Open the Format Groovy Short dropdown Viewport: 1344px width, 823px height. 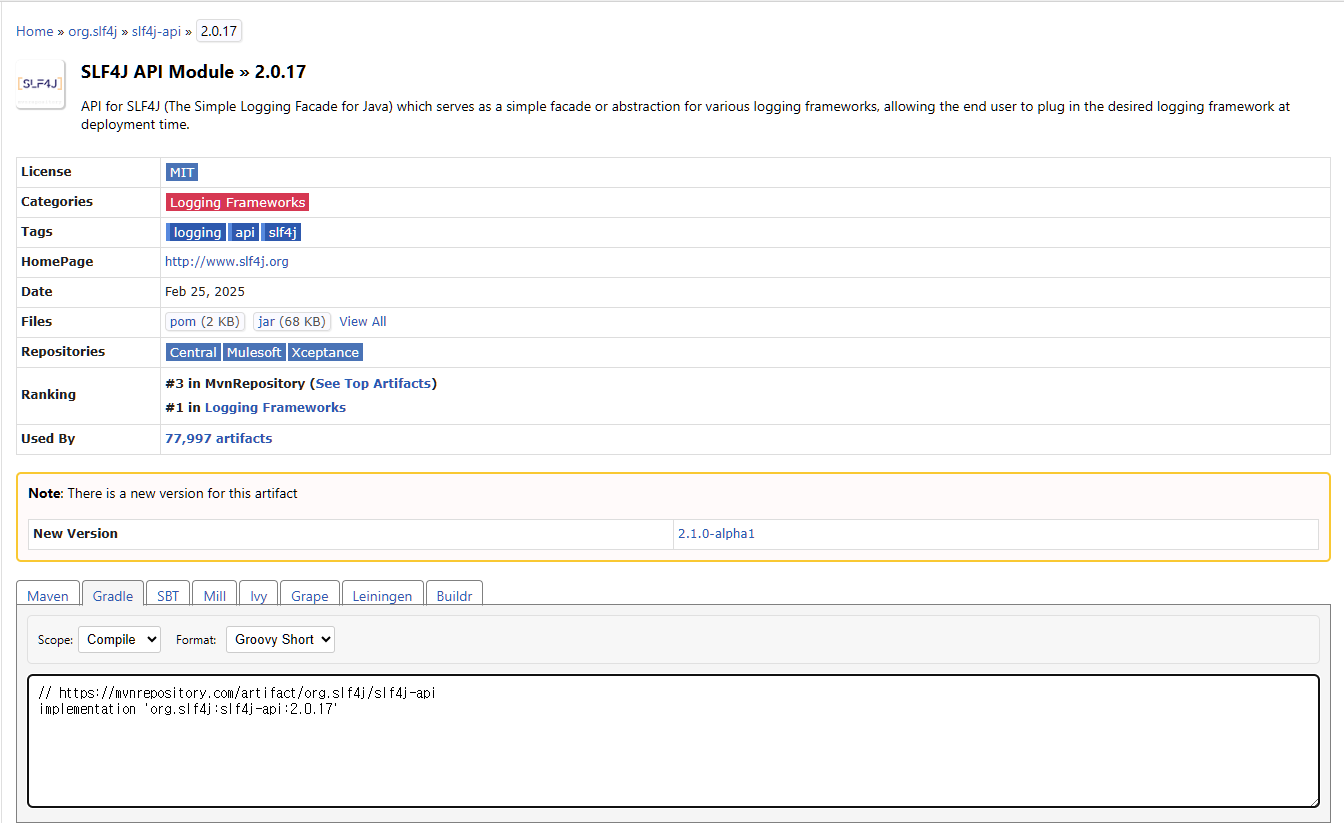(280, 639)
